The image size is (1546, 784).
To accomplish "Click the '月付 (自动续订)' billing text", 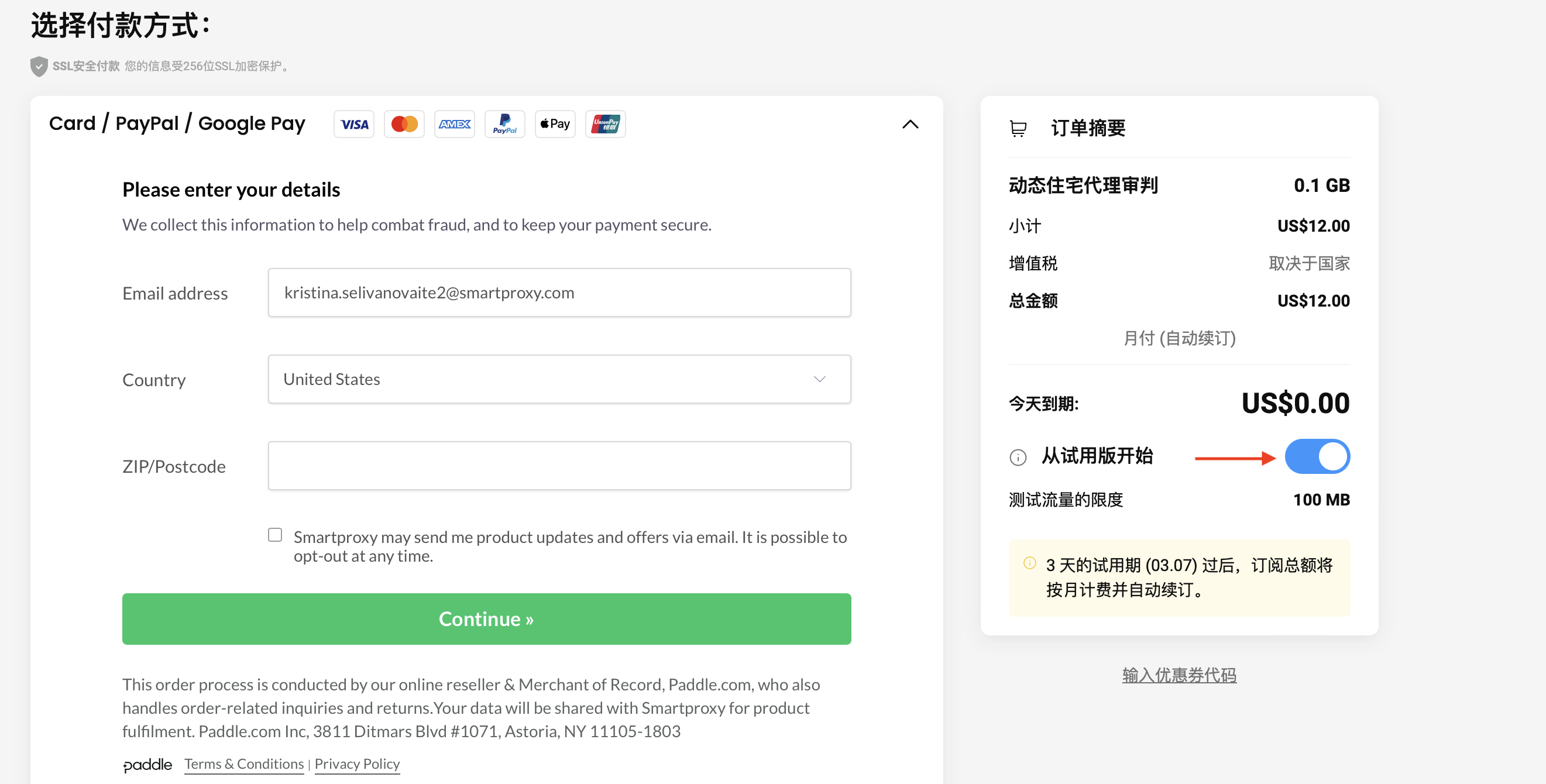I will pos(1179,338).
